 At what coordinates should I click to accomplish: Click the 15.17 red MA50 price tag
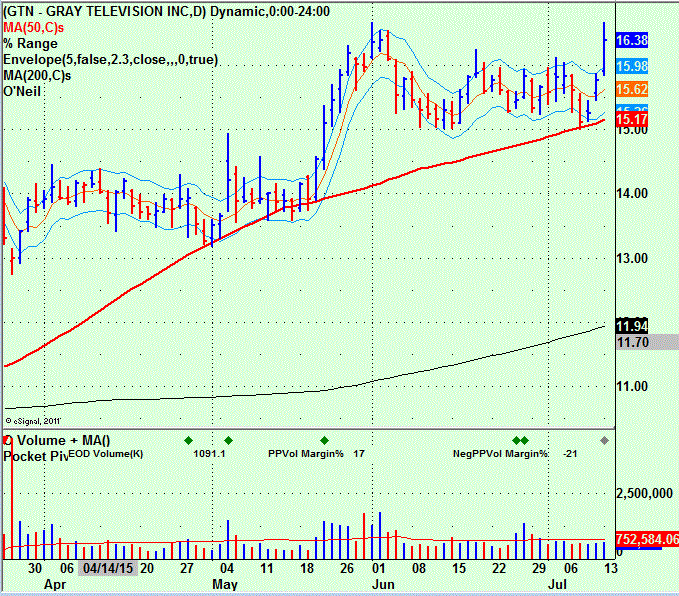point(632,119)
